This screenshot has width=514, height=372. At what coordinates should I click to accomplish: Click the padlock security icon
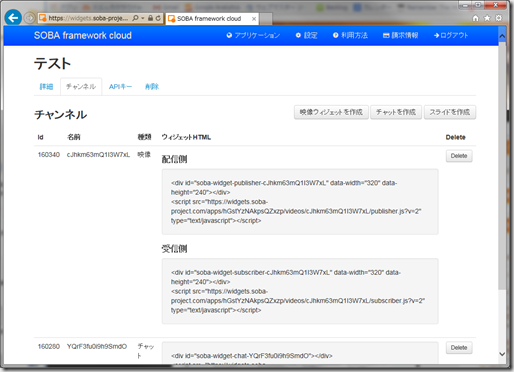pos(150,18)
